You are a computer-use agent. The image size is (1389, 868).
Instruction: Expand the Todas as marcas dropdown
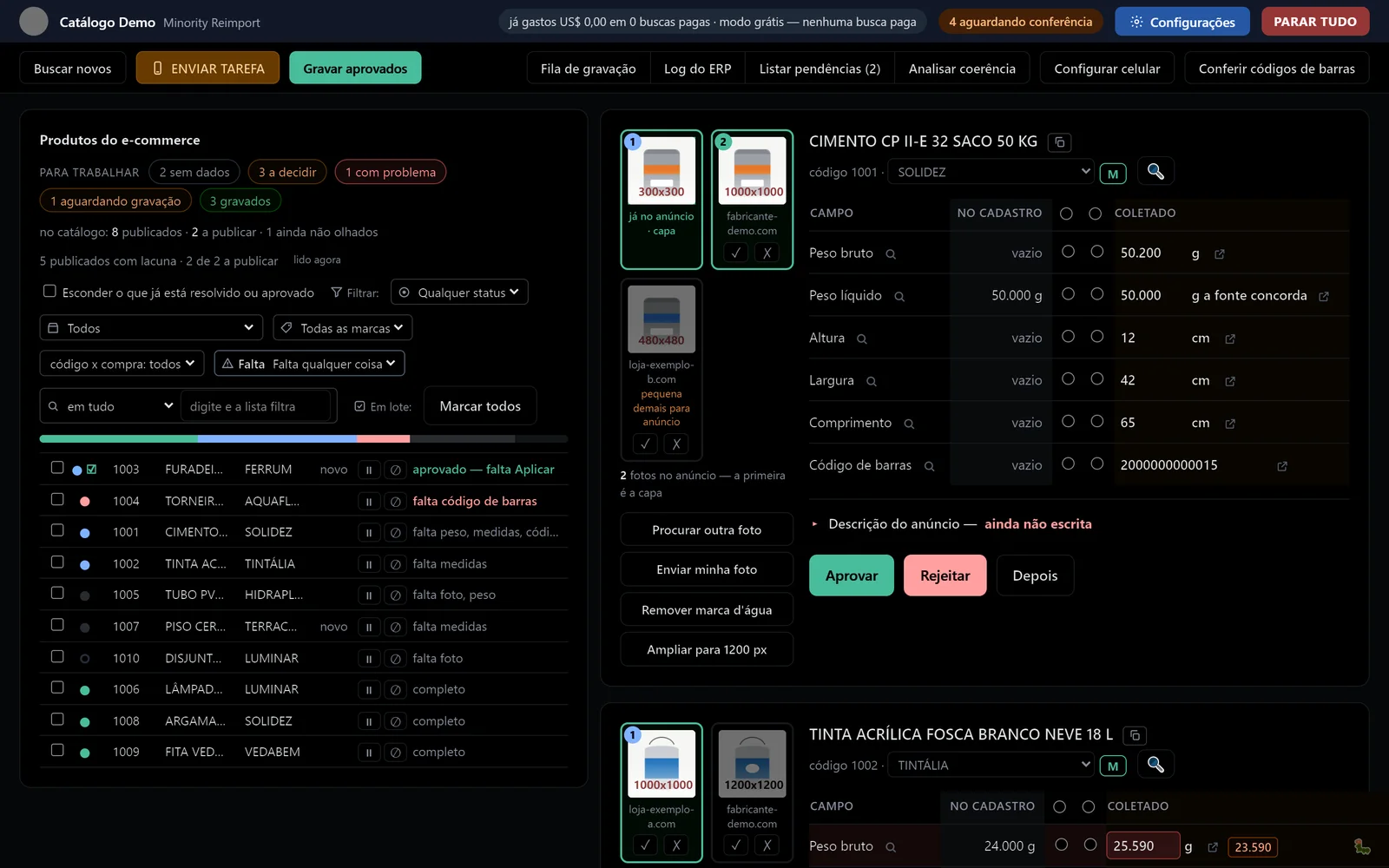coord(342,328)
